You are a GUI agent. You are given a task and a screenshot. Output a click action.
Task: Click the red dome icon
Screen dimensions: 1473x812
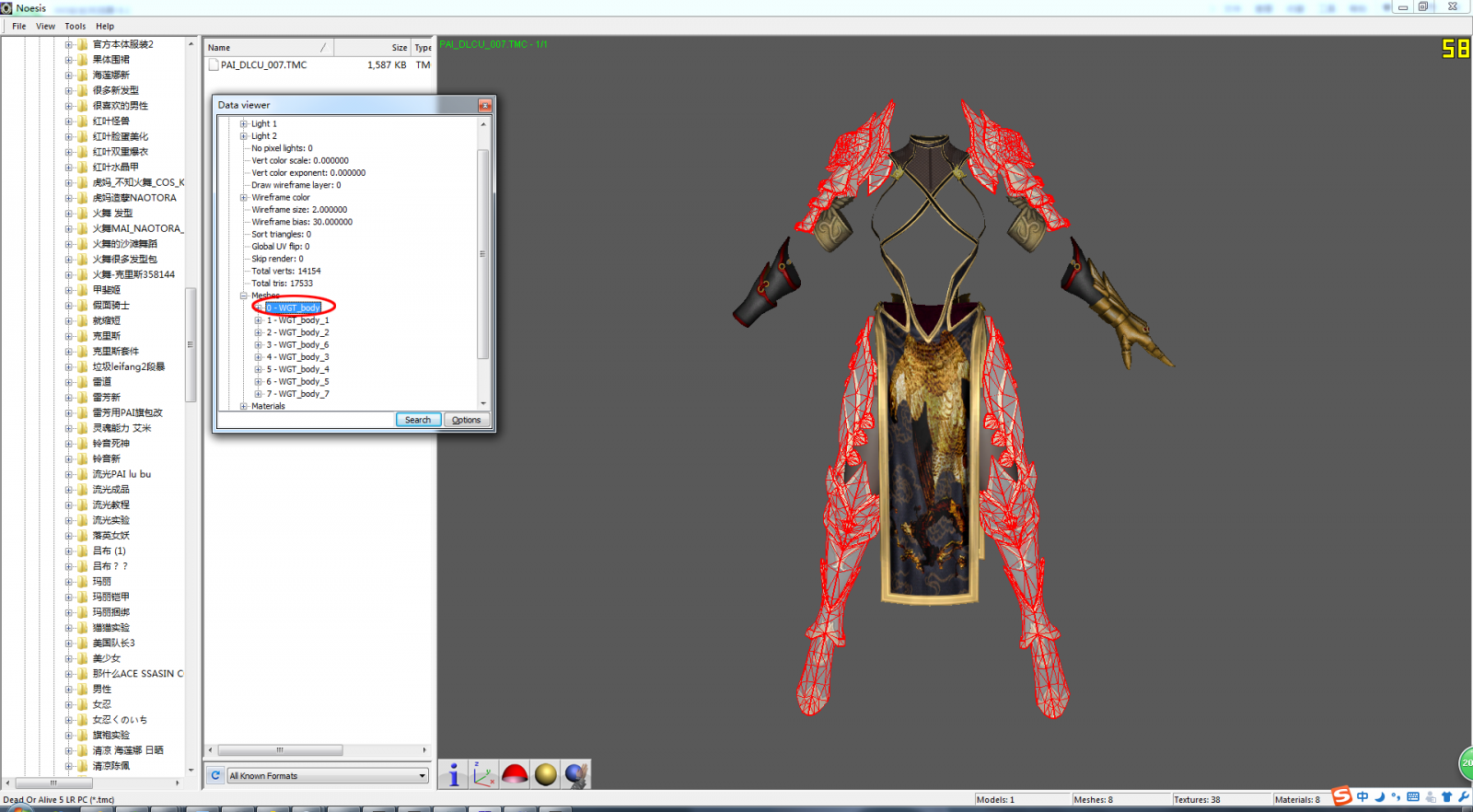pos(515,775)
